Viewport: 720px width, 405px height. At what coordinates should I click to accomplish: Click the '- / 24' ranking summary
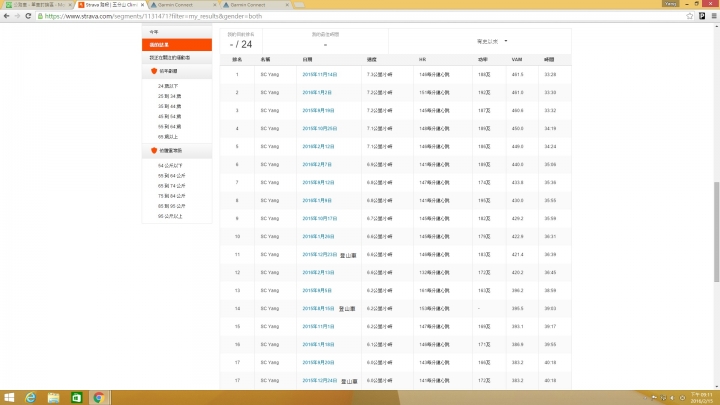tap(241, 45)
